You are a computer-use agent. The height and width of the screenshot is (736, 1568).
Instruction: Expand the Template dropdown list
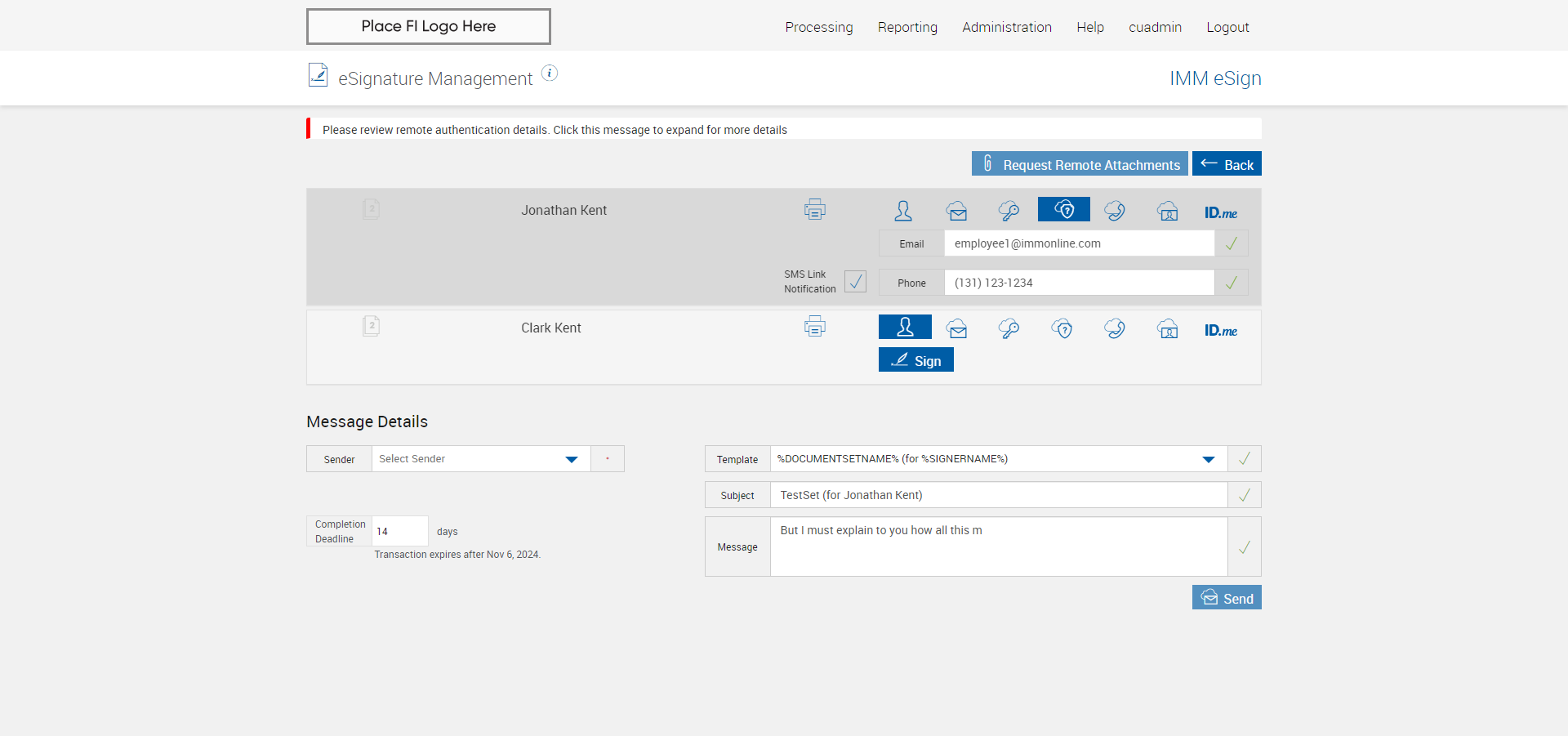(x=999, y=459)
